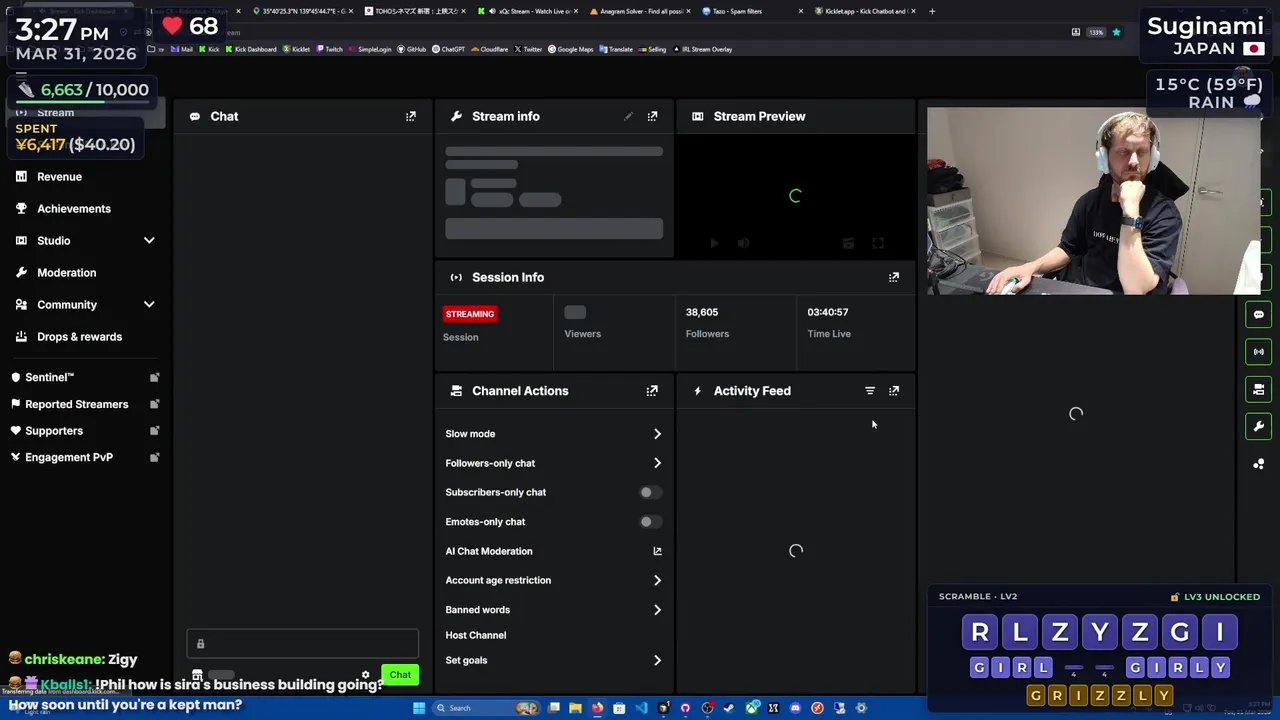The width and height of the screenshot is (1280, 720).
Task: Open Sentinel external link icon
Action: tap(154, 377)
